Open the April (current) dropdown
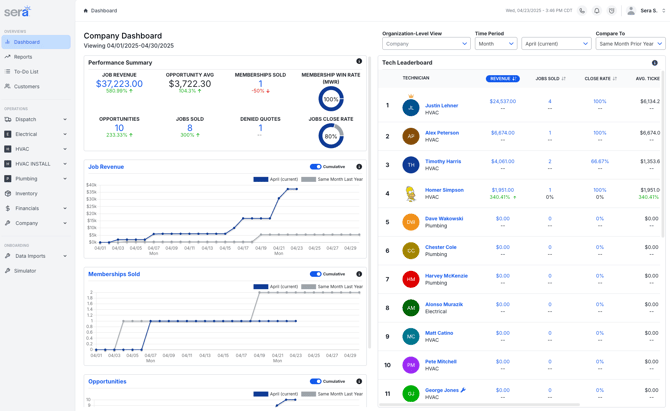Viewport: 670px width, 411px height. click(x=556, y=44)
